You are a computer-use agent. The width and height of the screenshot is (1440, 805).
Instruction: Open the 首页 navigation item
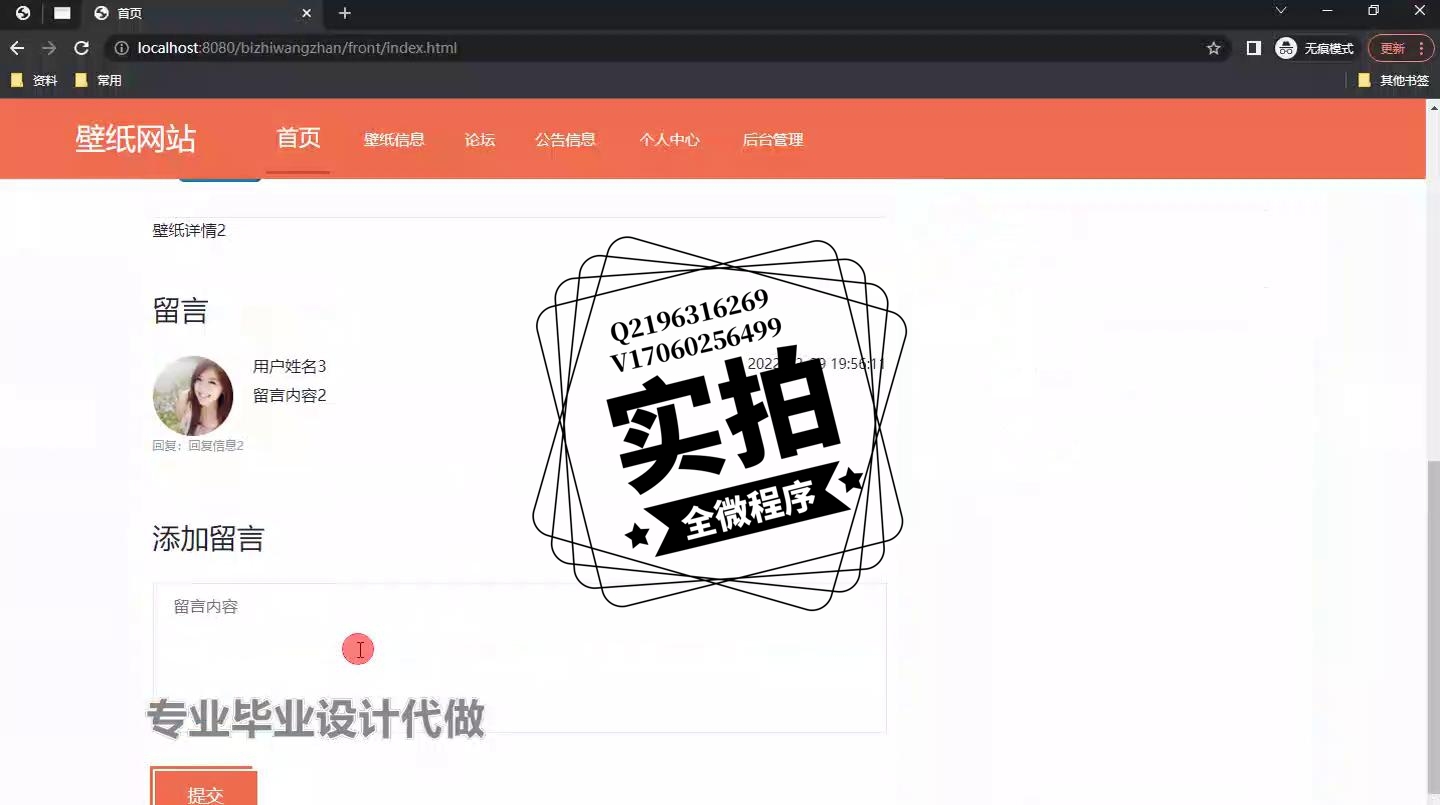(x=298, y=138)
